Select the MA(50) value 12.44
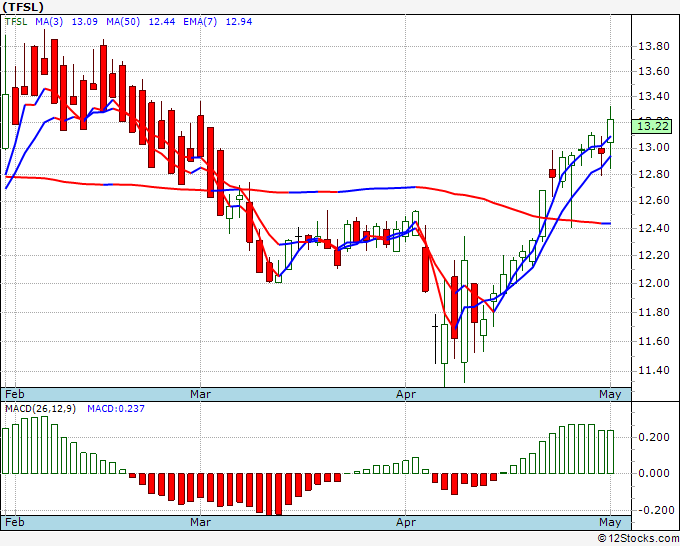Screen dimensions: 680x546 tap(162, 21)
